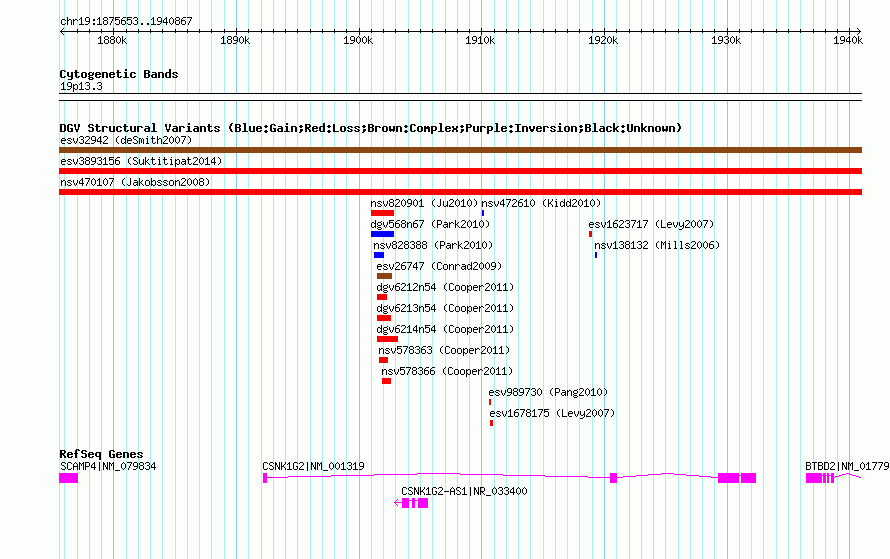
Task: Click the blue gain bar under dgv568n67
Action: click(382, 234)
